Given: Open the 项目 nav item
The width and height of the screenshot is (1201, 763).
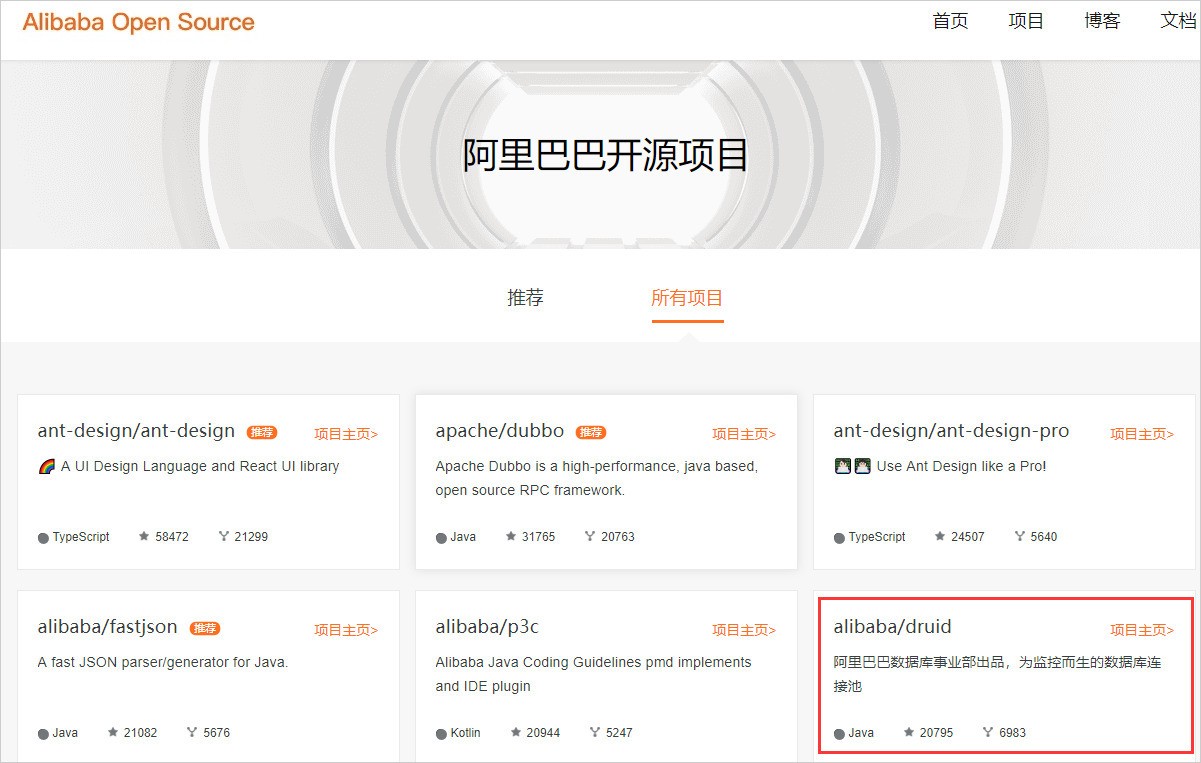Looking at the screenshot, I should tap(1026, 21).
